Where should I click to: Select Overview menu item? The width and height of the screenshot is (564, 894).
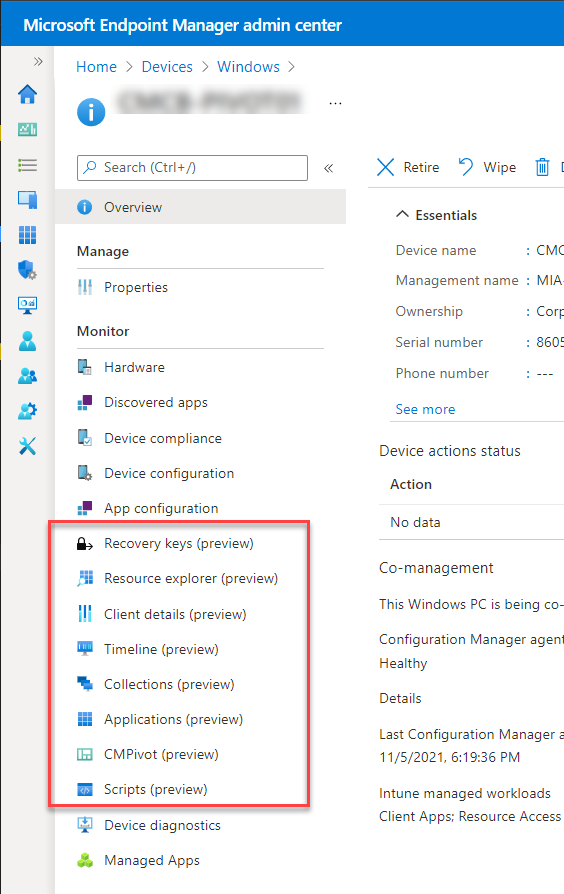(x=201, y=207)
